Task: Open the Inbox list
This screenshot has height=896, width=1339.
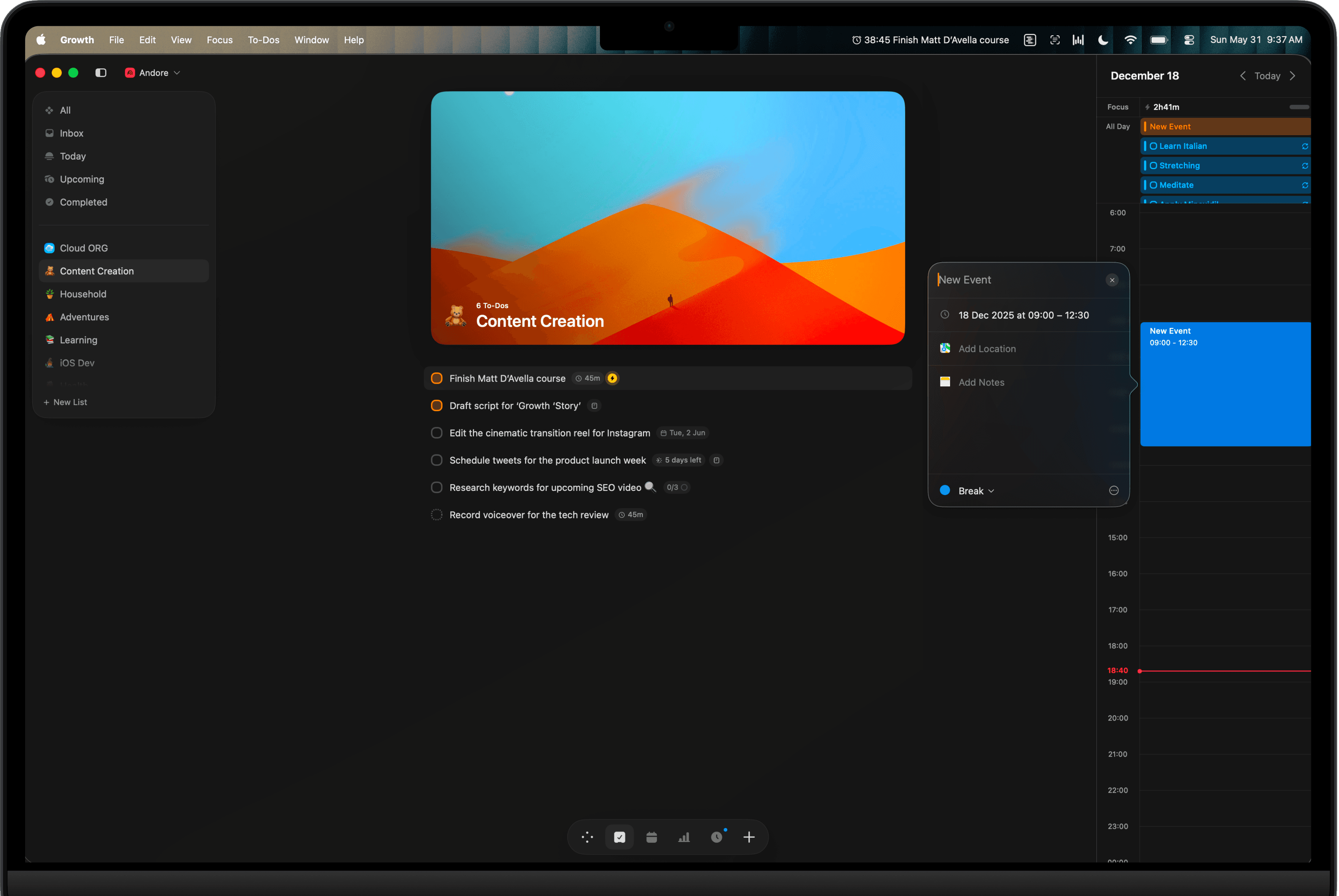Action: coord(124,133)
